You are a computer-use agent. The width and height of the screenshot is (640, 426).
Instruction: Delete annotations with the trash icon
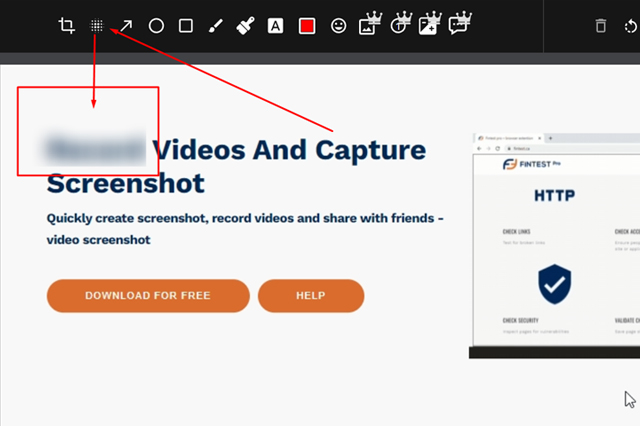[x=601, y=26]
